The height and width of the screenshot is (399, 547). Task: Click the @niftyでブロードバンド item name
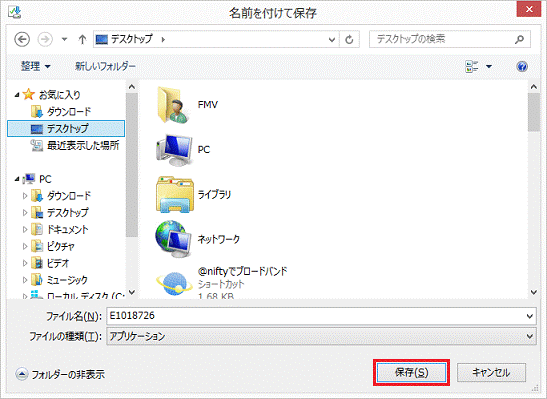[x=242, y=271]
